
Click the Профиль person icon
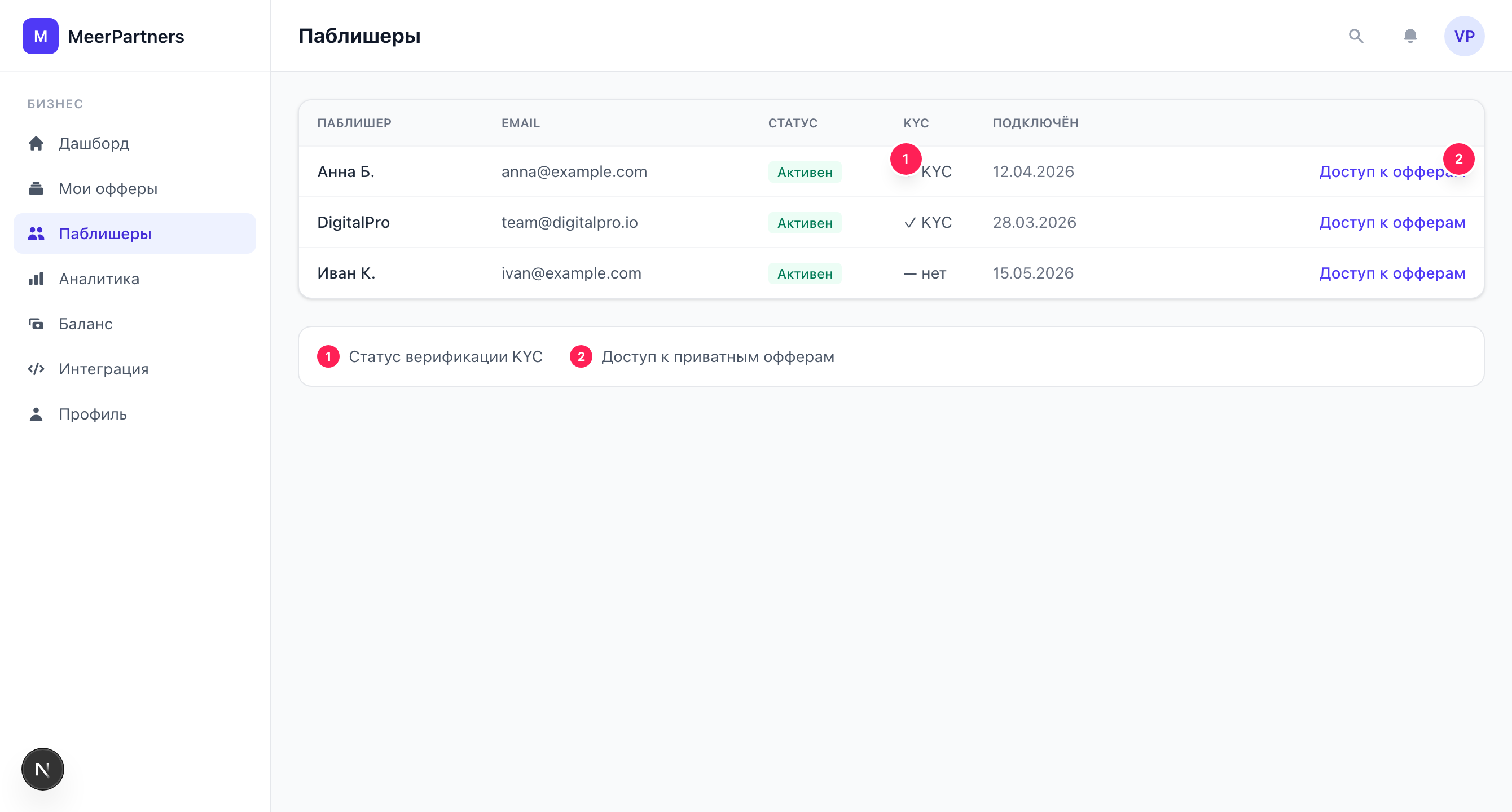(37, 414)
